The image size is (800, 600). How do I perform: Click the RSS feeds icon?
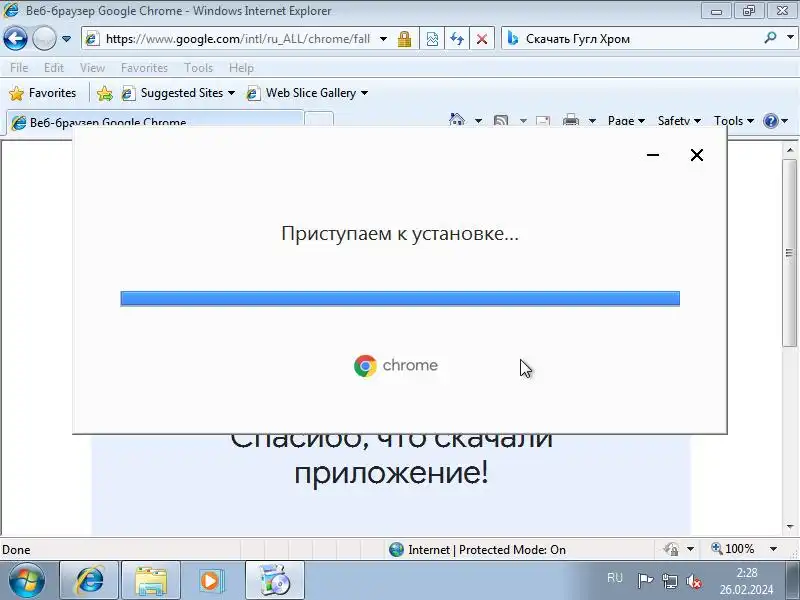501,121
